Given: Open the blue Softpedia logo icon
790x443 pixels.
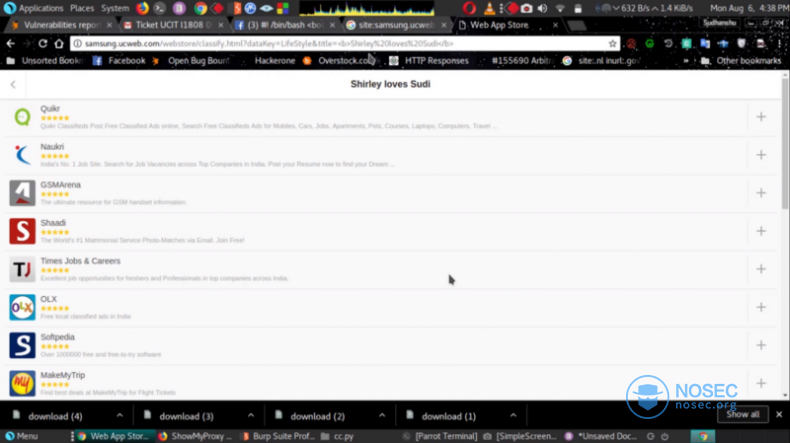Looking at the screenshot, I should [x=22, y=345].
